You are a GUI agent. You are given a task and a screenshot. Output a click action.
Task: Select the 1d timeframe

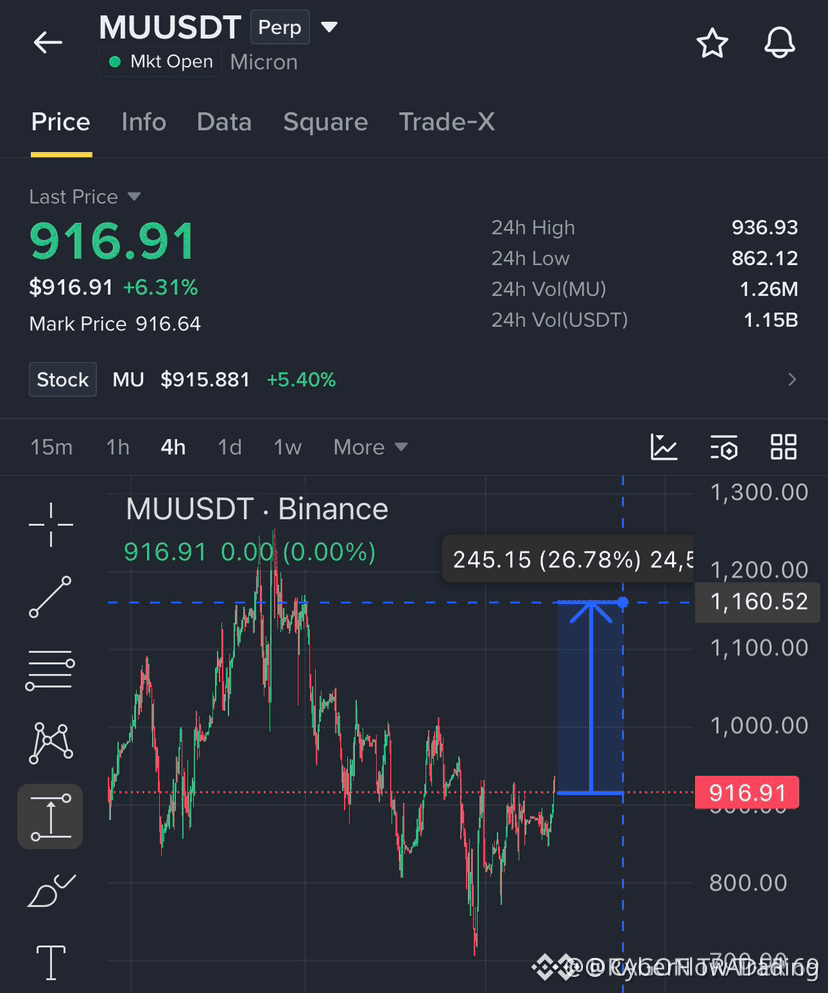coord(229,447)
